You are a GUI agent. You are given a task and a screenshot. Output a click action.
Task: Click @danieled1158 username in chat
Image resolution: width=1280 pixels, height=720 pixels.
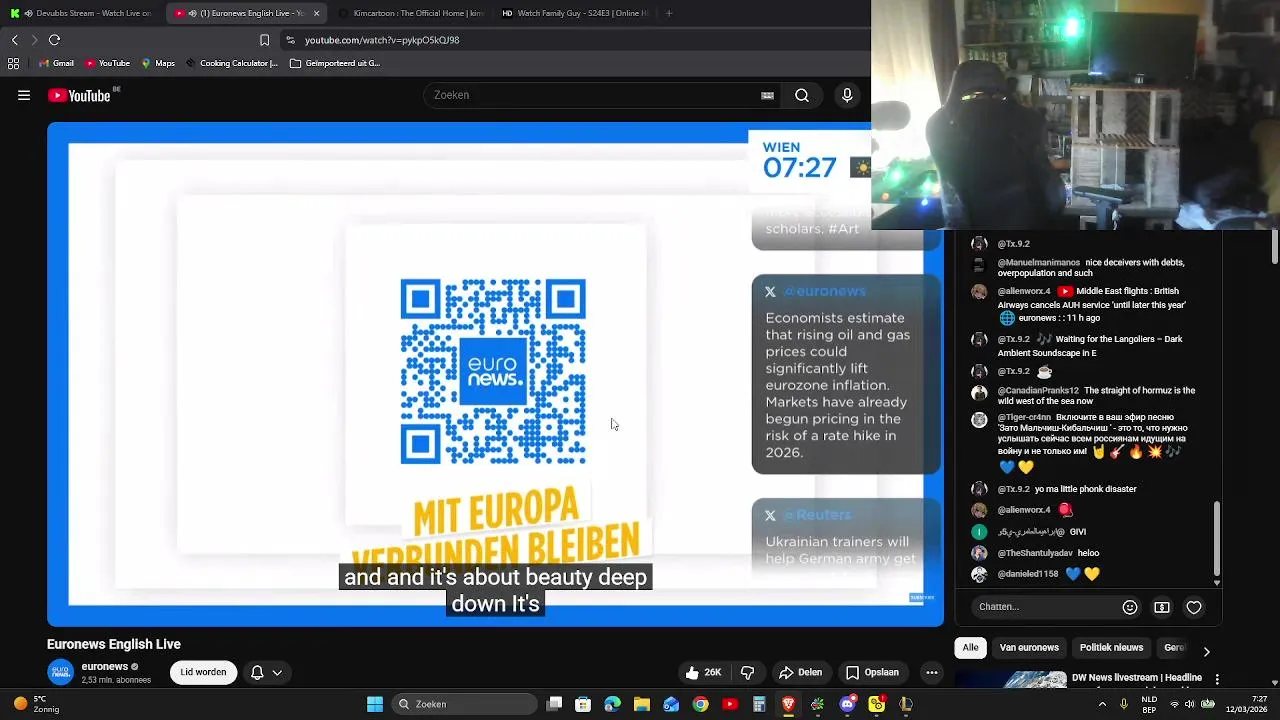coord(1028,574)
